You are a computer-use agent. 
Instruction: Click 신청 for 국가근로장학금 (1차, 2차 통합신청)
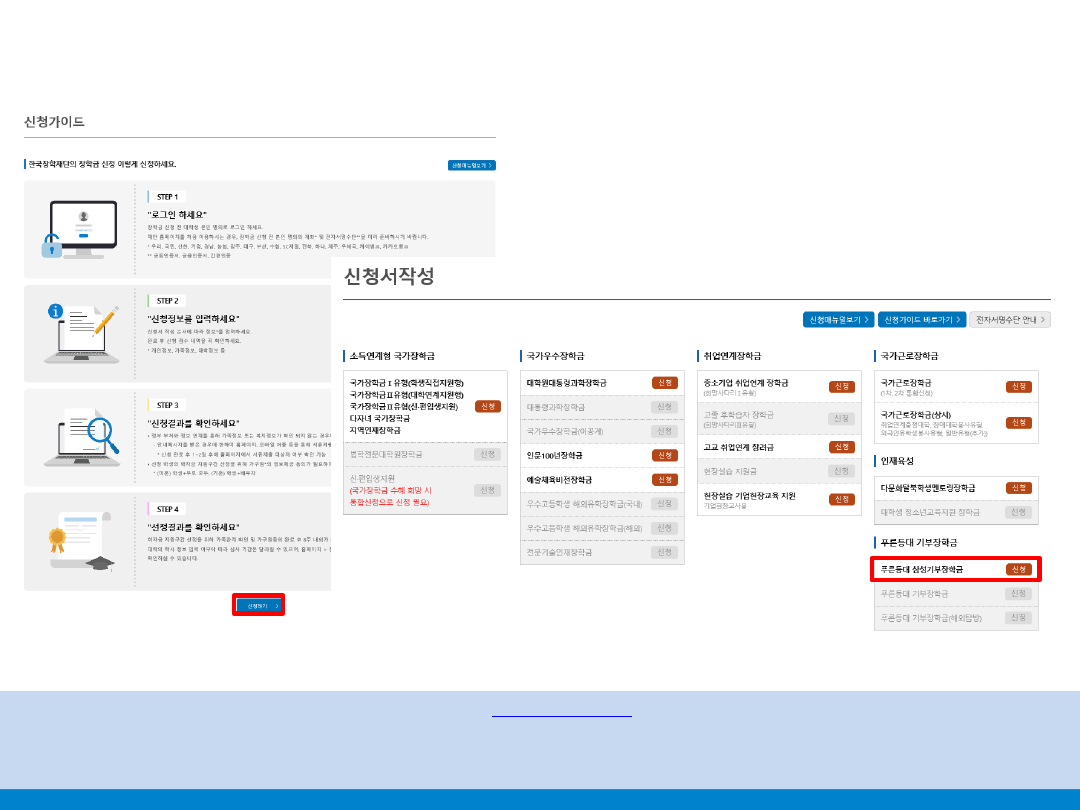1018,386
